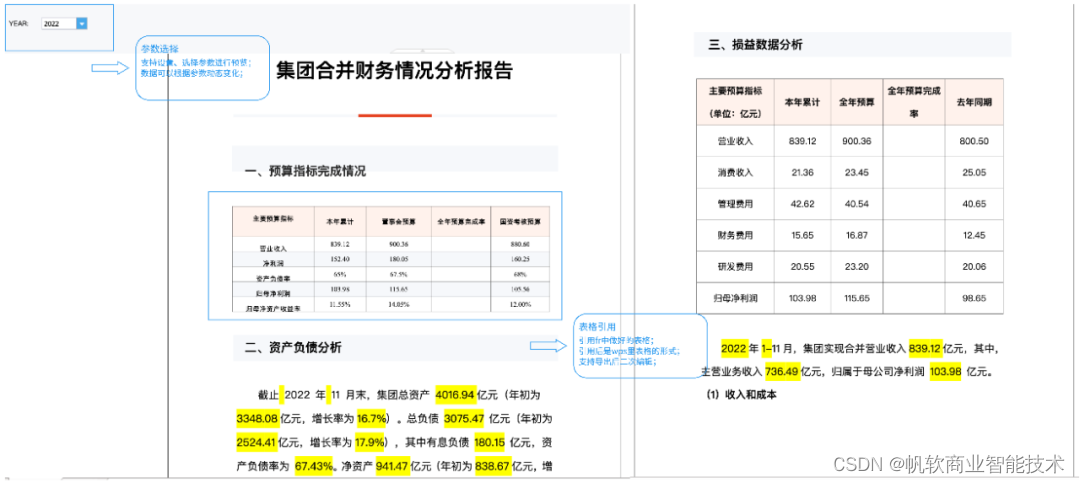Click the report title 集团合并财务情况分析报告
The image size is (1080, 483).
[x=395, y=70]
